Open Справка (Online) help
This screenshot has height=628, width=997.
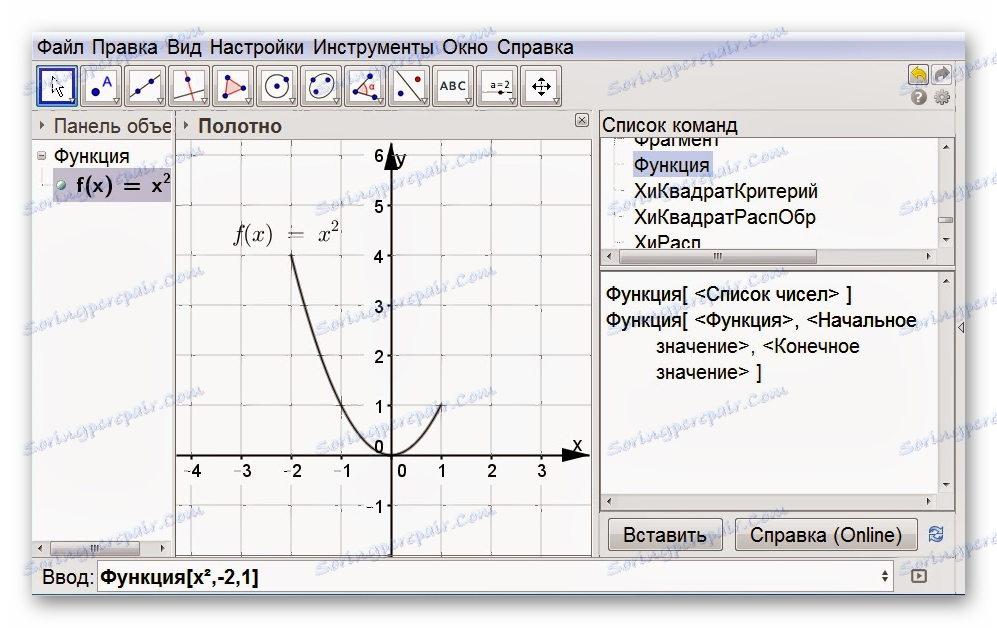point(825,534)
